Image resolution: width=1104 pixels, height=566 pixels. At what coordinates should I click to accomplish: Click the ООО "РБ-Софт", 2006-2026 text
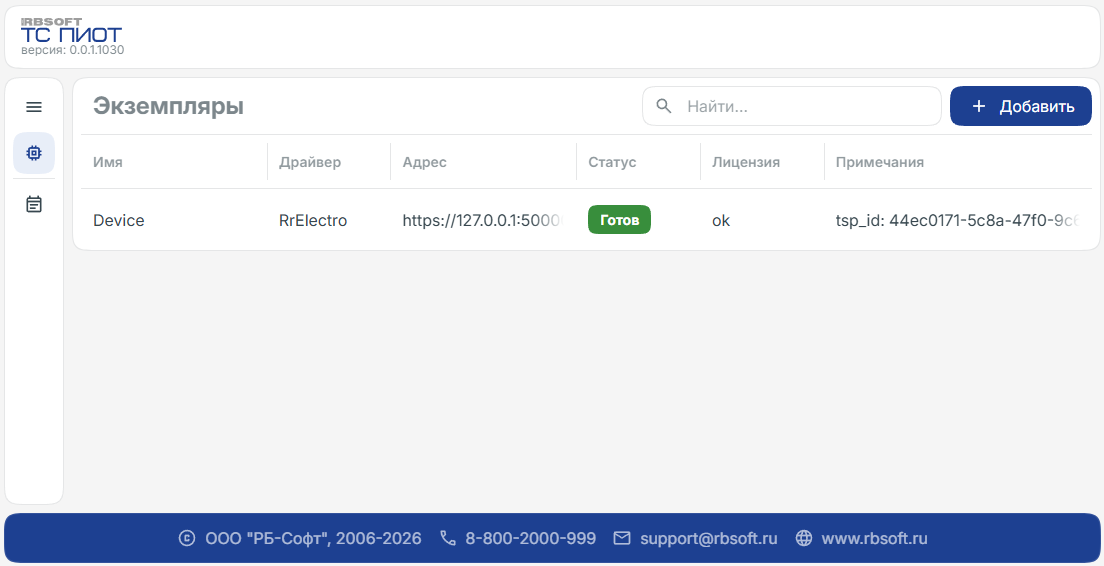coord(313,539)
